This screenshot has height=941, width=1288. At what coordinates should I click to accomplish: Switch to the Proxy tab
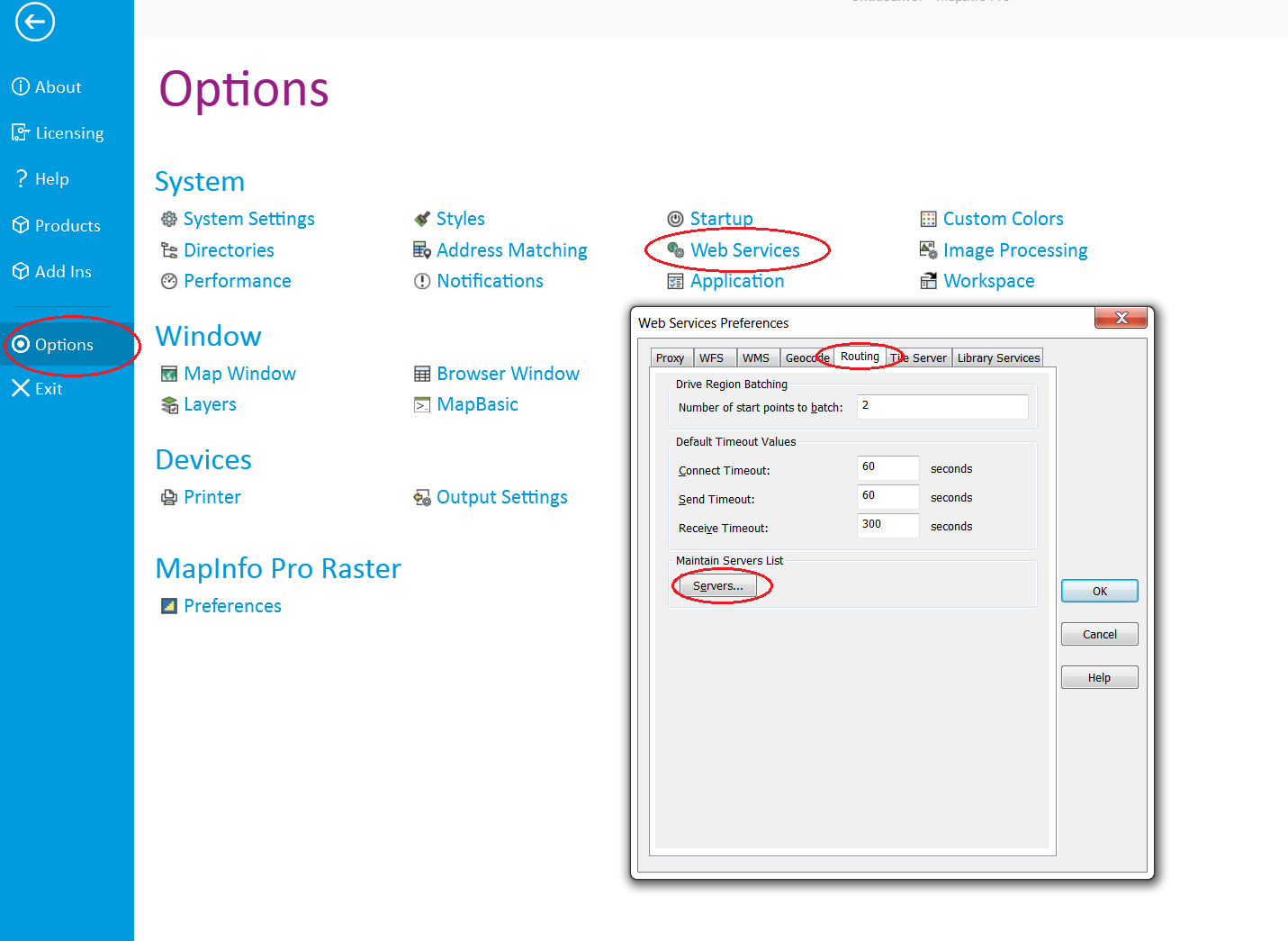[x=671, y=357]
